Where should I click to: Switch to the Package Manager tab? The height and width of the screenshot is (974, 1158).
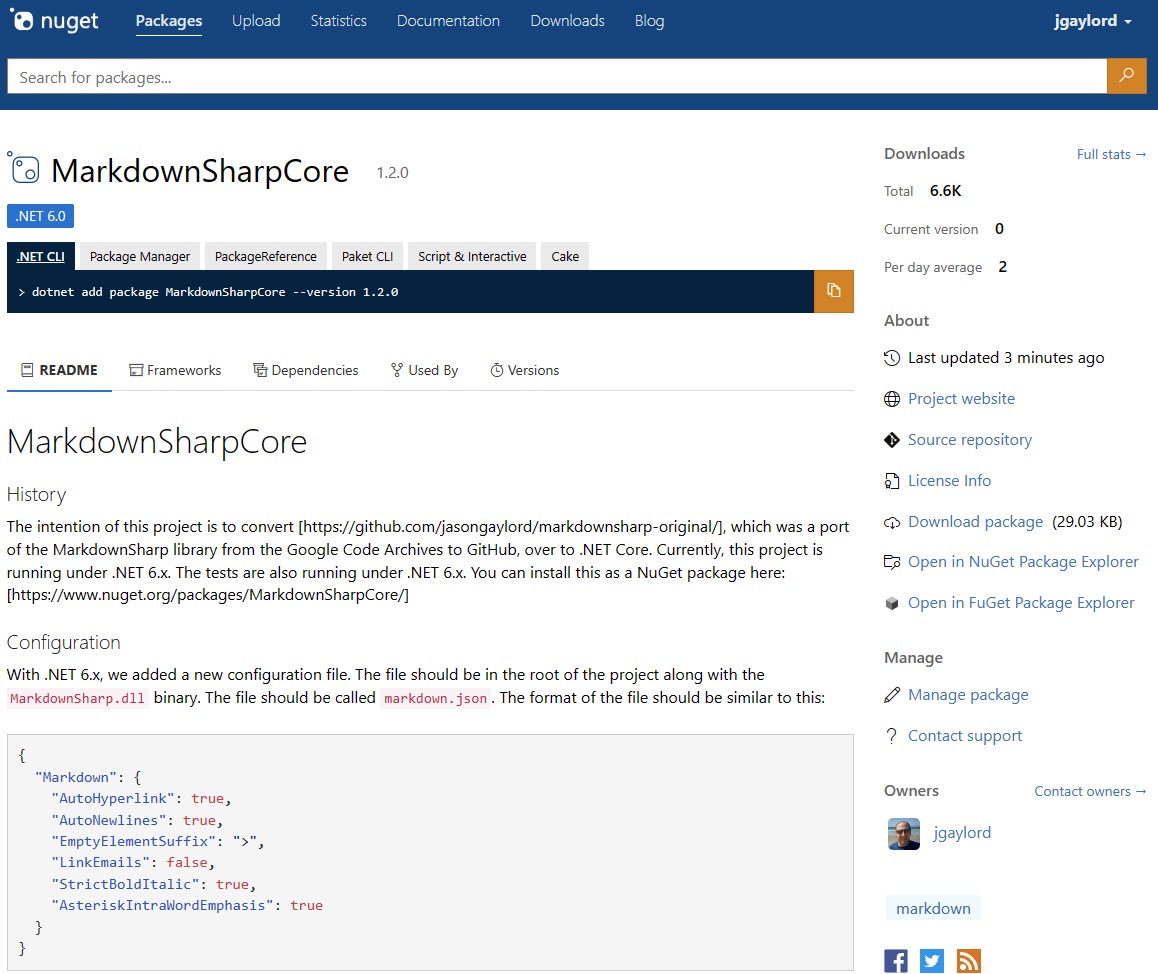click(x=140, y=256)
